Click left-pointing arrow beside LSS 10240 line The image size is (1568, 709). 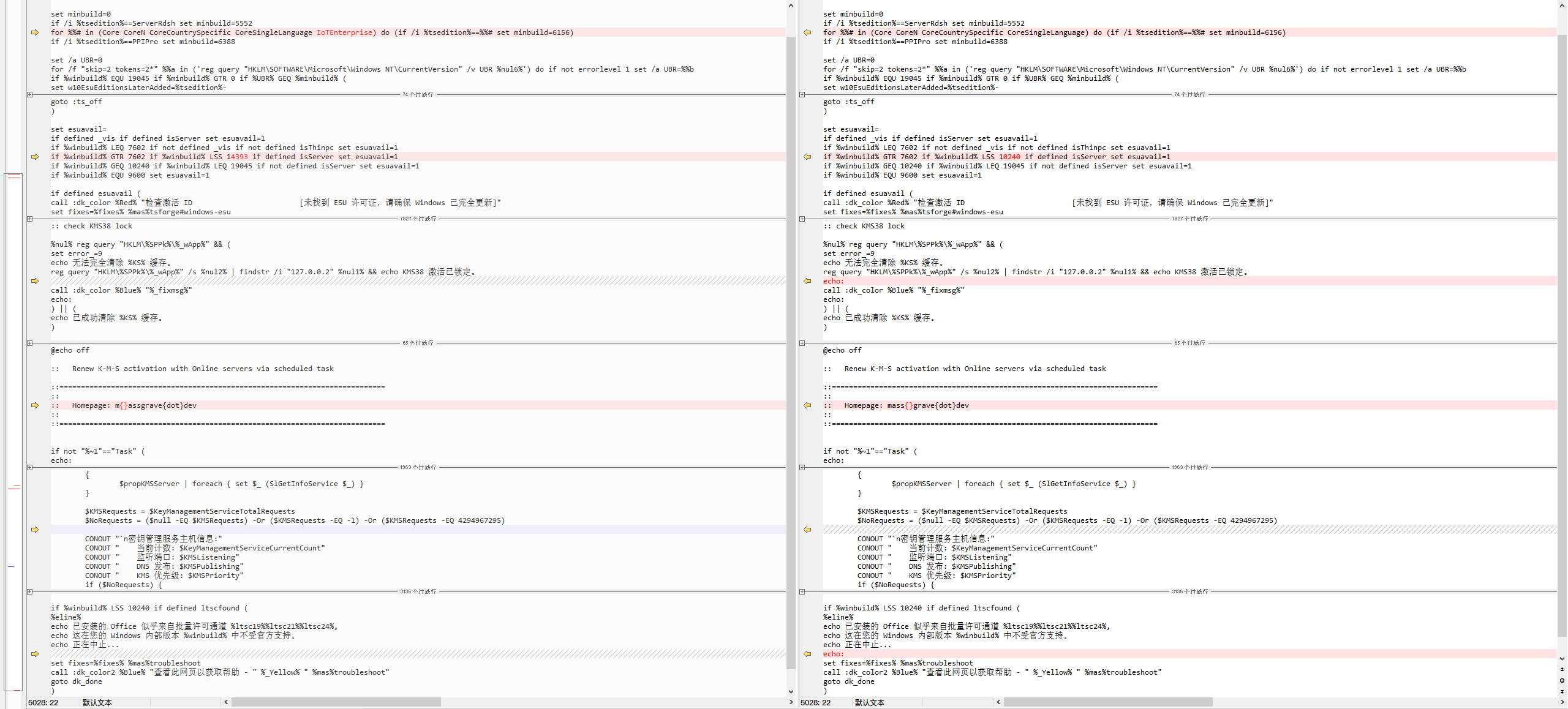pos(807,157)
